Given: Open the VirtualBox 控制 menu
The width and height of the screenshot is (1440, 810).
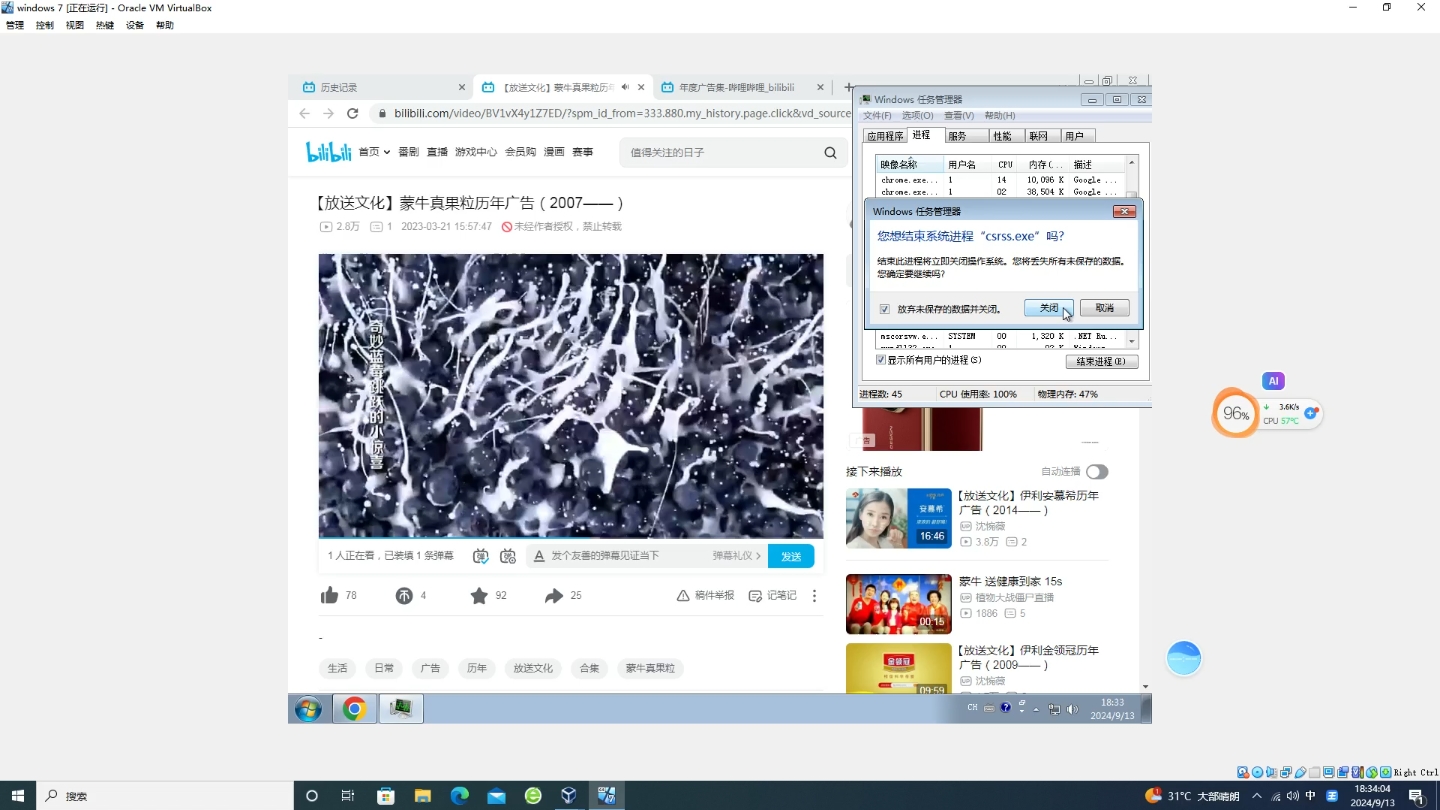Looking at the screenshot, I should click(45, 25).
